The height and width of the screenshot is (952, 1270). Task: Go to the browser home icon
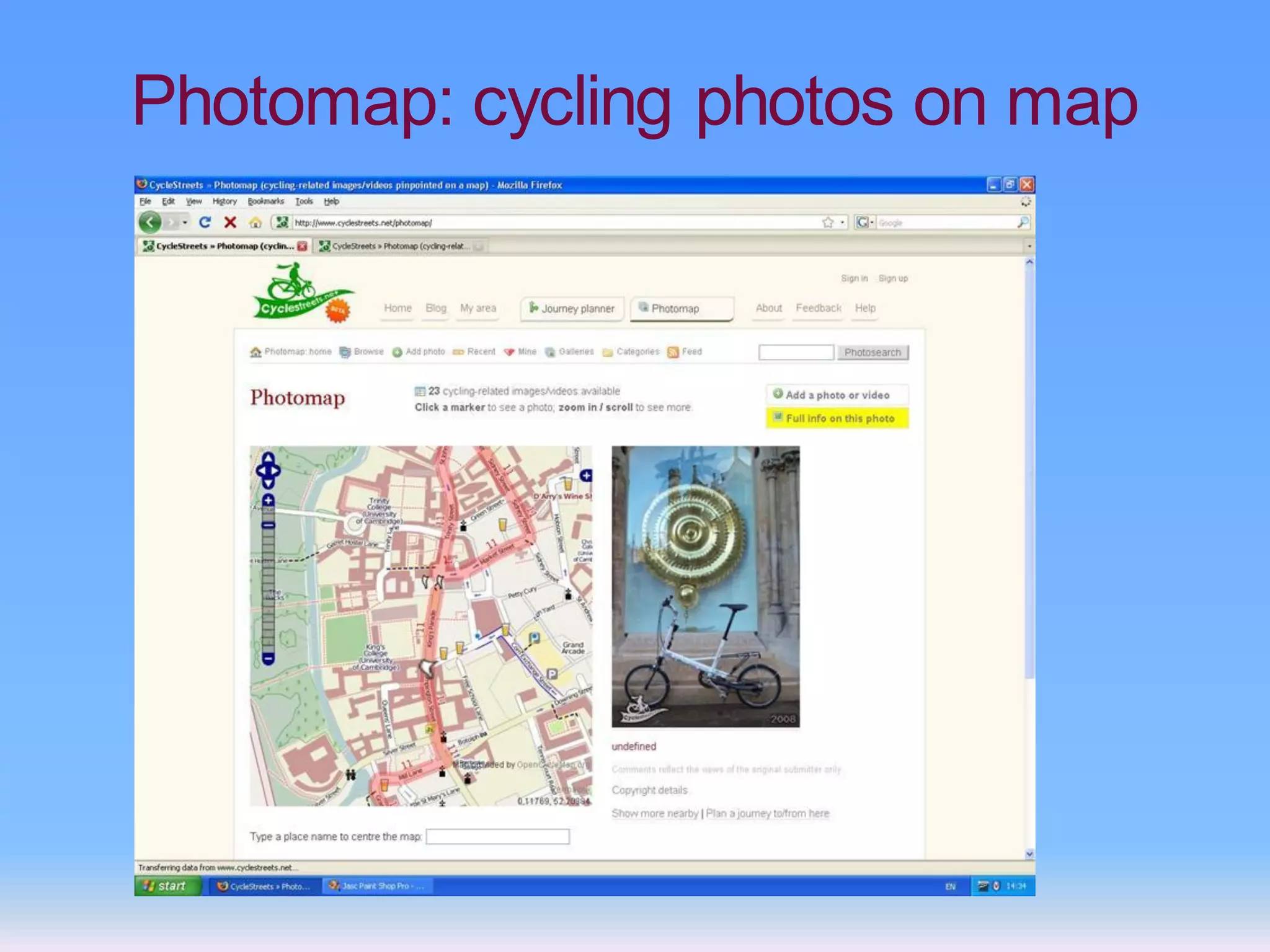pyautogui.click(x=255, y=223)
